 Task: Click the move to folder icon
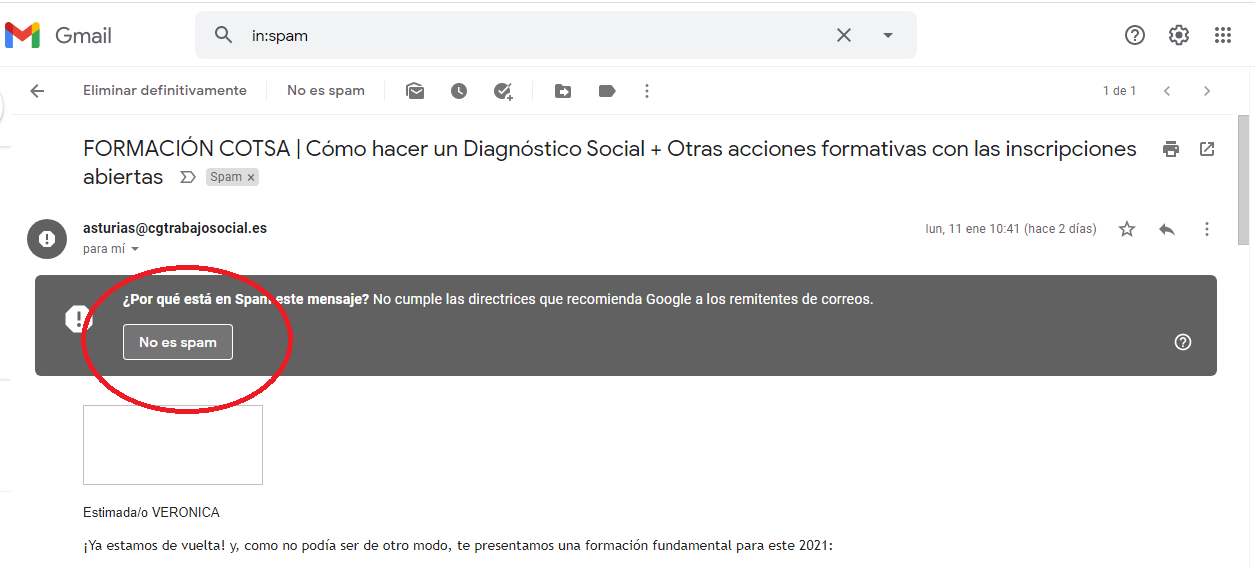point(563,91)
